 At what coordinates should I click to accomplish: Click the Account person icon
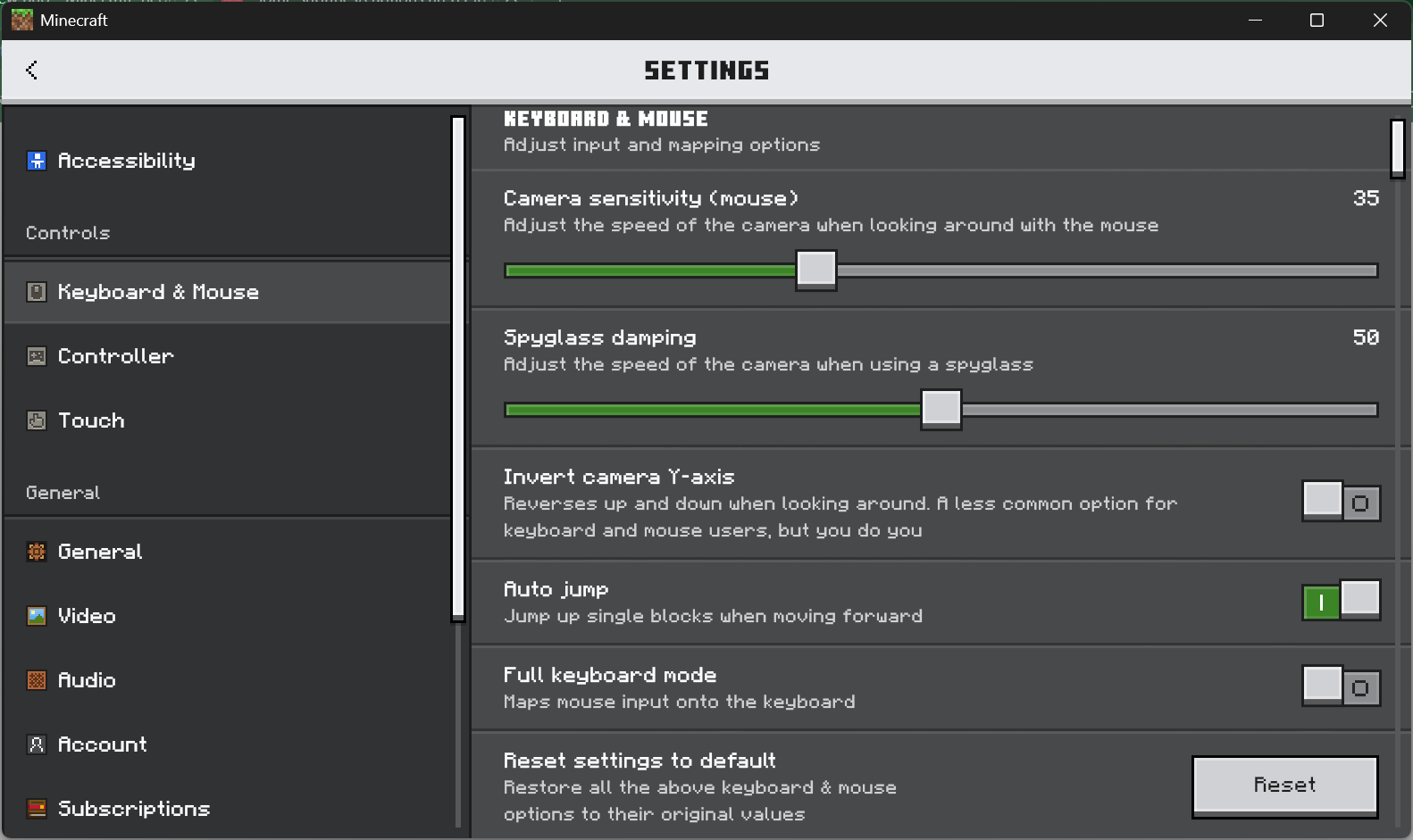click(x=37, y=744)
